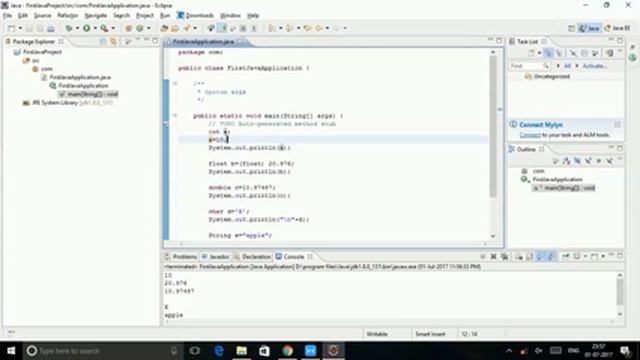Viewport: 640px width, 360px height.
Task: Click the All link in Task List
Action: [x=567, y=66]
